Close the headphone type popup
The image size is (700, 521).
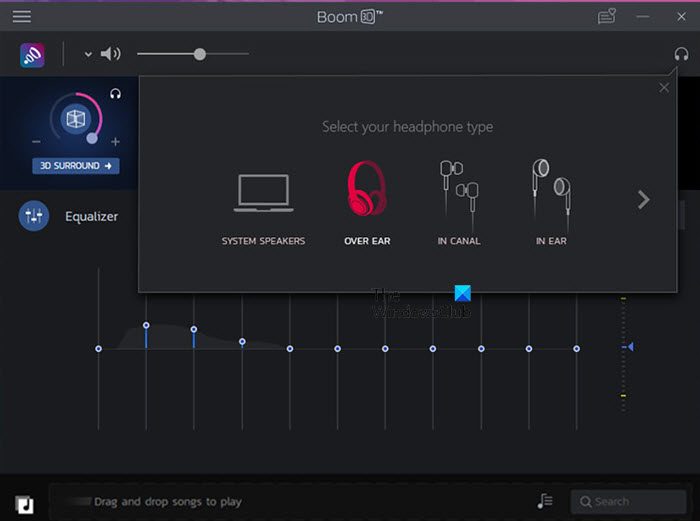tap(664, 88)
